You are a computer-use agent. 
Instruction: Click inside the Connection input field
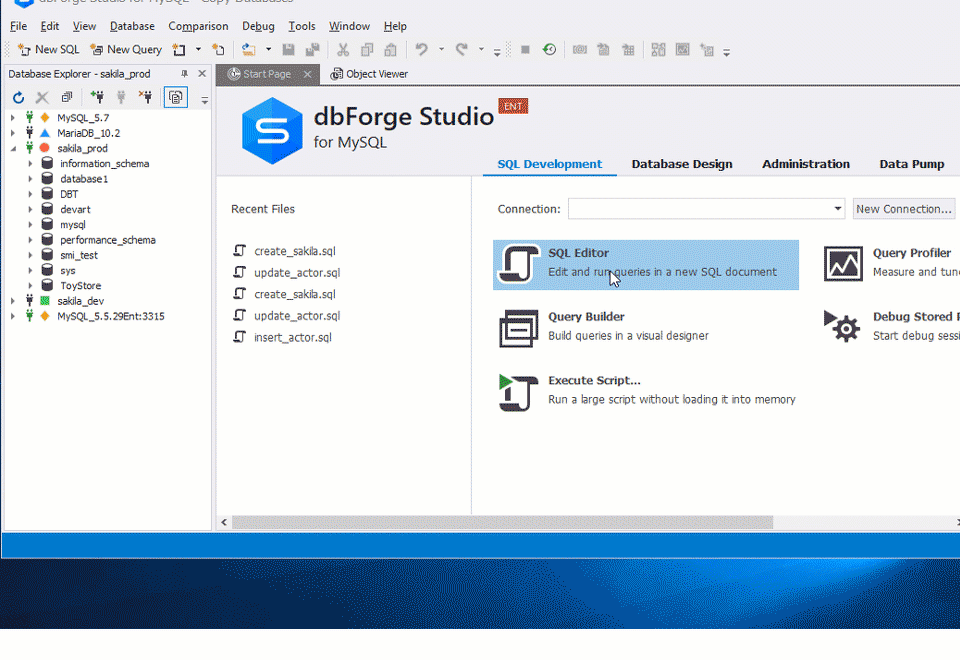(699, 209)
